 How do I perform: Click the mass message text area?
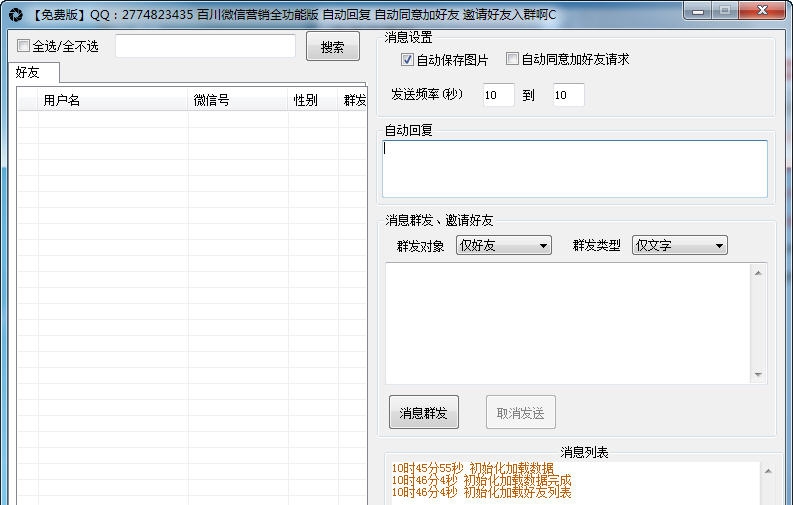coord(568,324)
